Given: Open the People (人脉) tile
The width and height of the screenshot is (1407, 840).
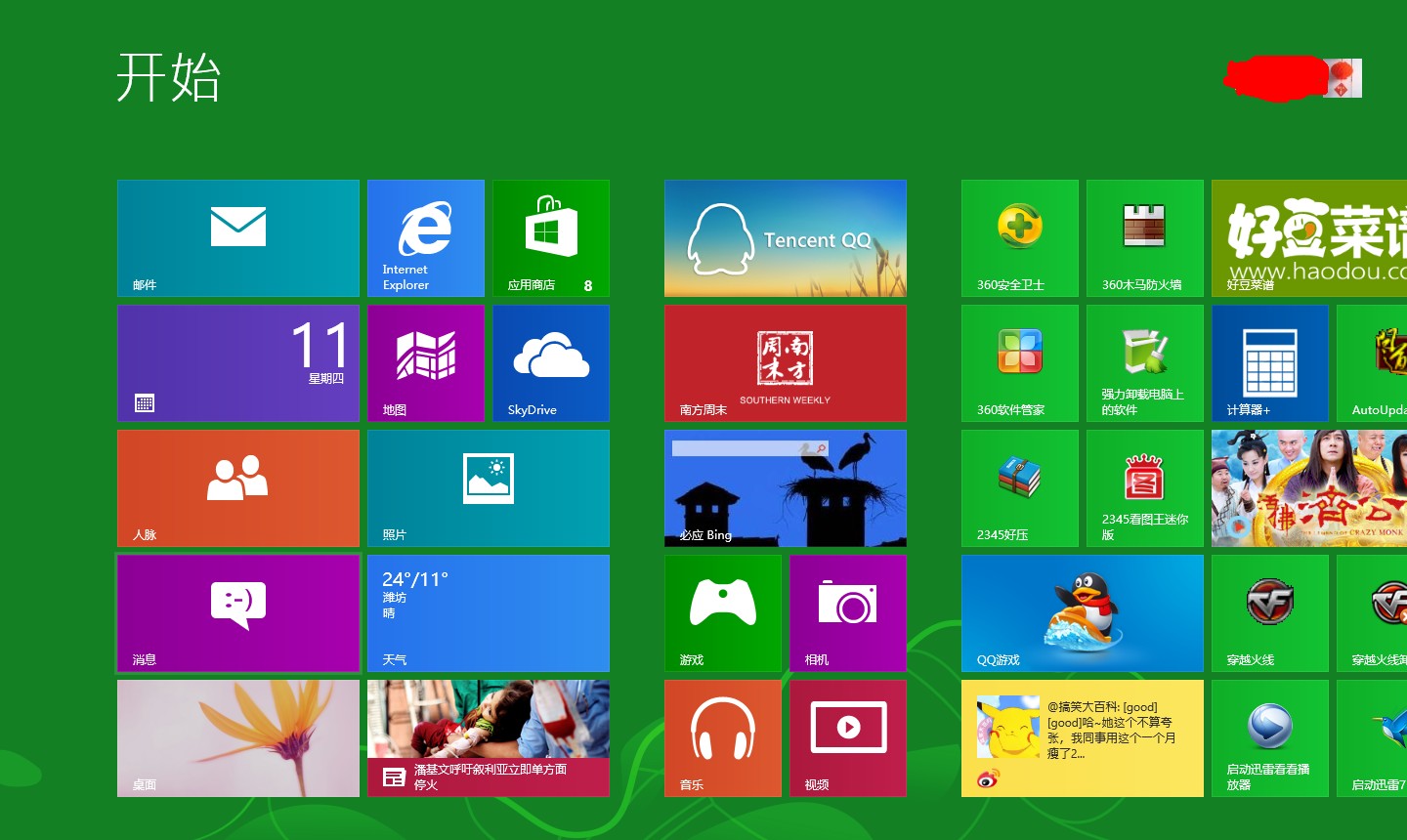Looking at the screenshot, I should (238, 488).
